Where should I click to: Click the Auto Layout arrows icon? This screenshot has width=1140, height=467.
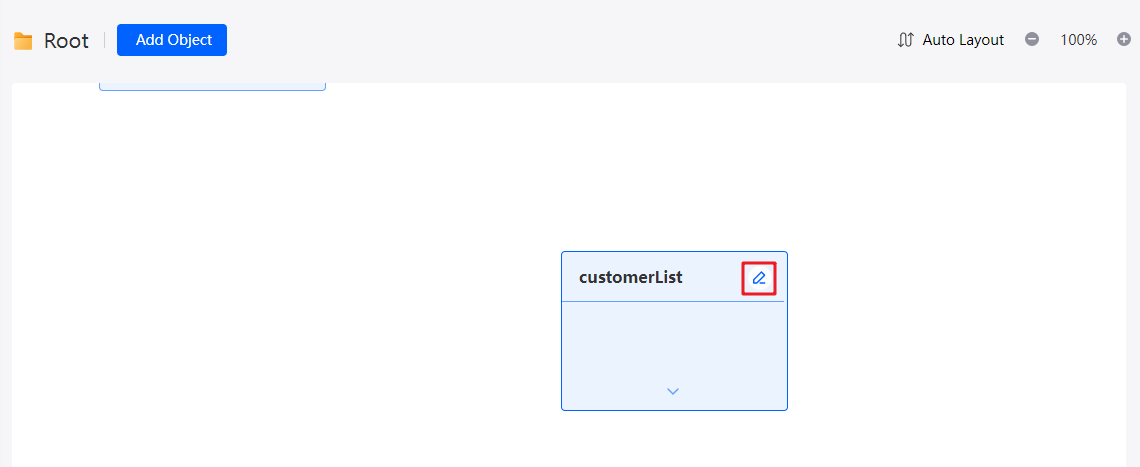[x=905, y=40]
